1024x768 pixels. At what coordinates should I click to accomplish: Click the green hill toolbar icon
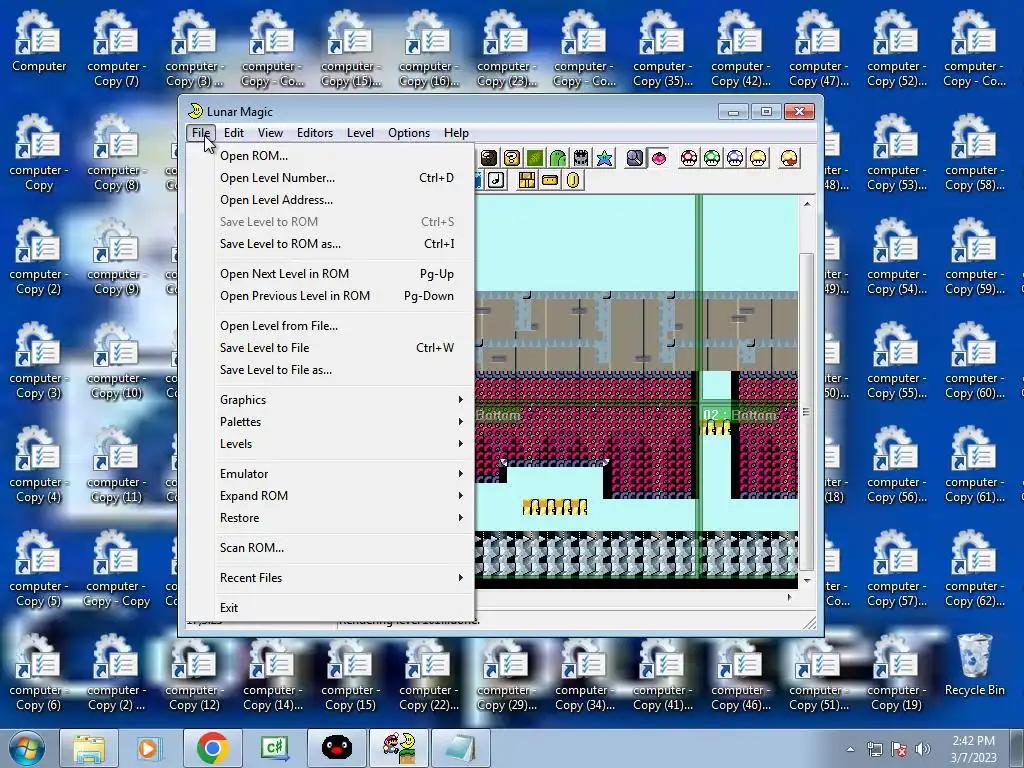click(x=558, y=158)
